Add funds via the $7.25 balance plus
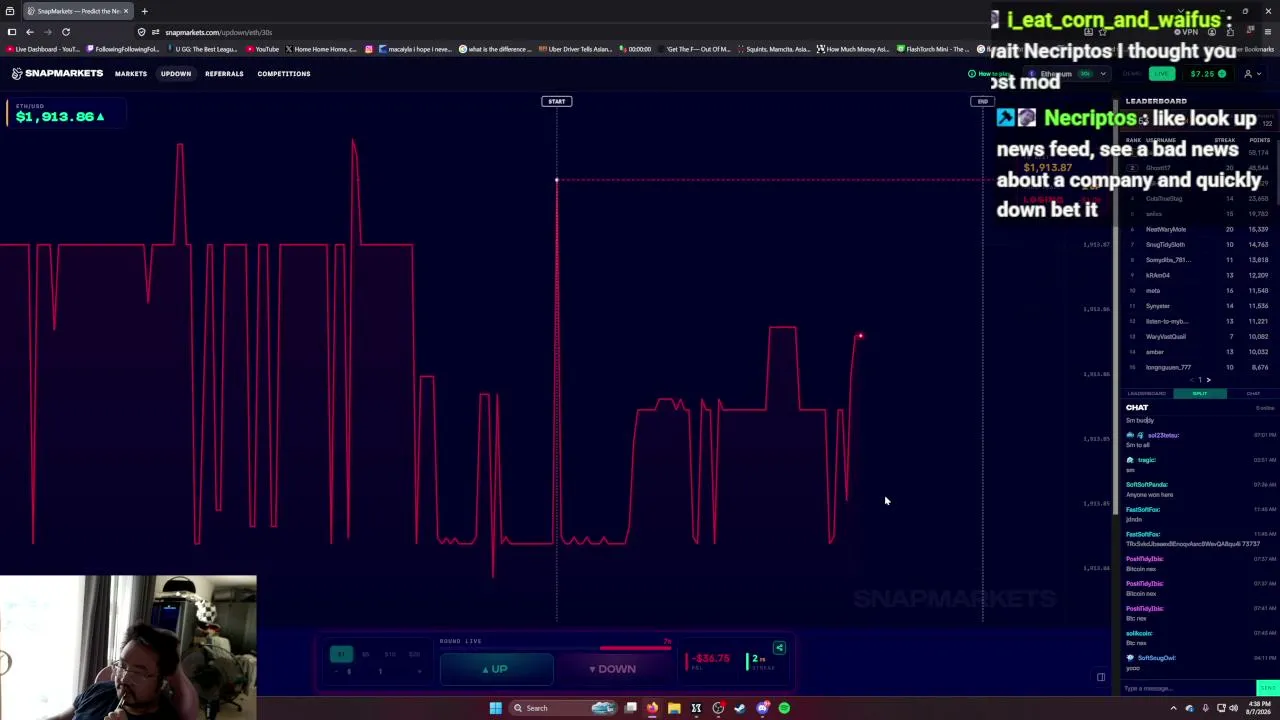The image size is (1280, 720). pyautogui.click(x=1221, y=74)
